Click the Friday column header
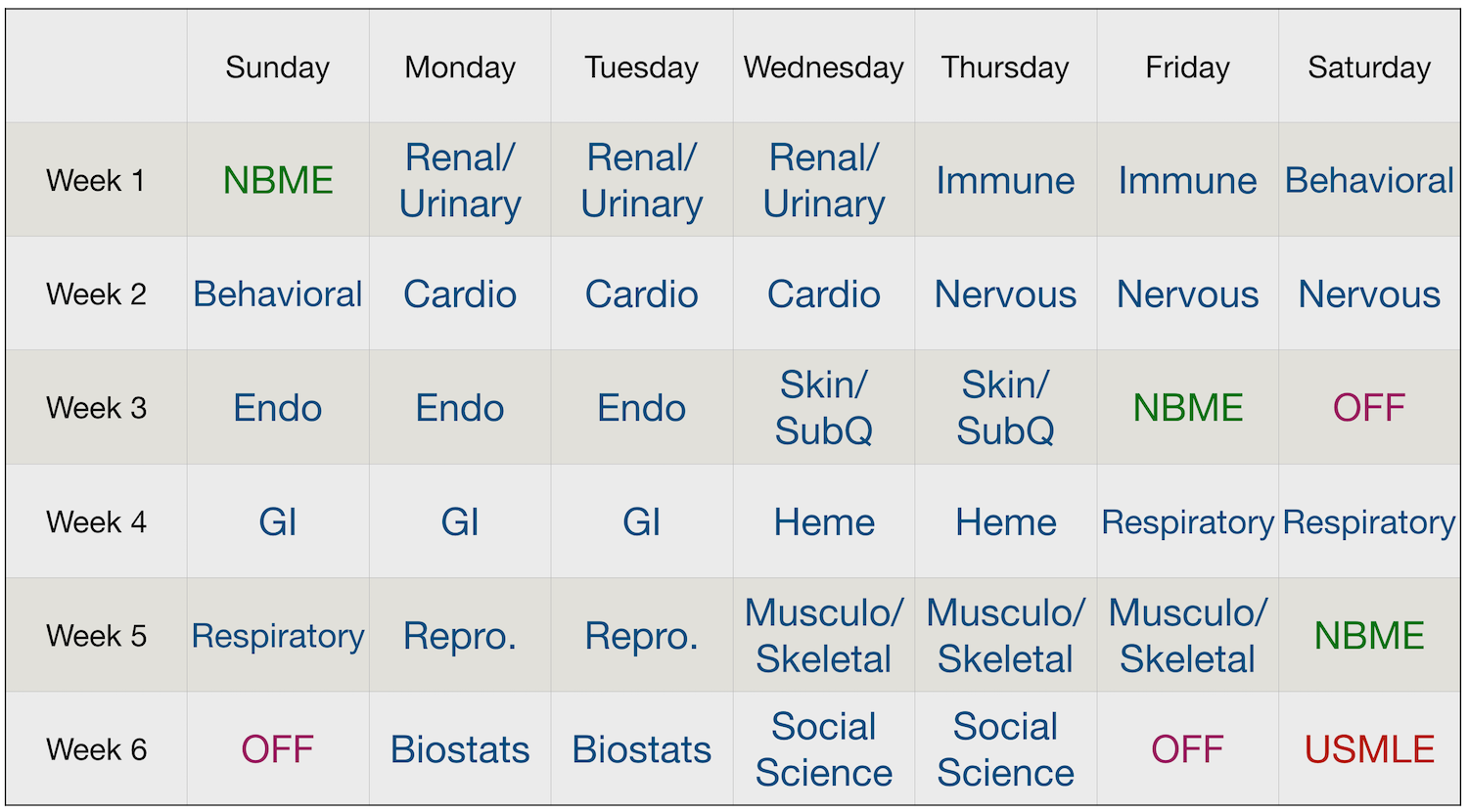The width and height of the screenshot is (1468, 812). [x=1187, y=68]
